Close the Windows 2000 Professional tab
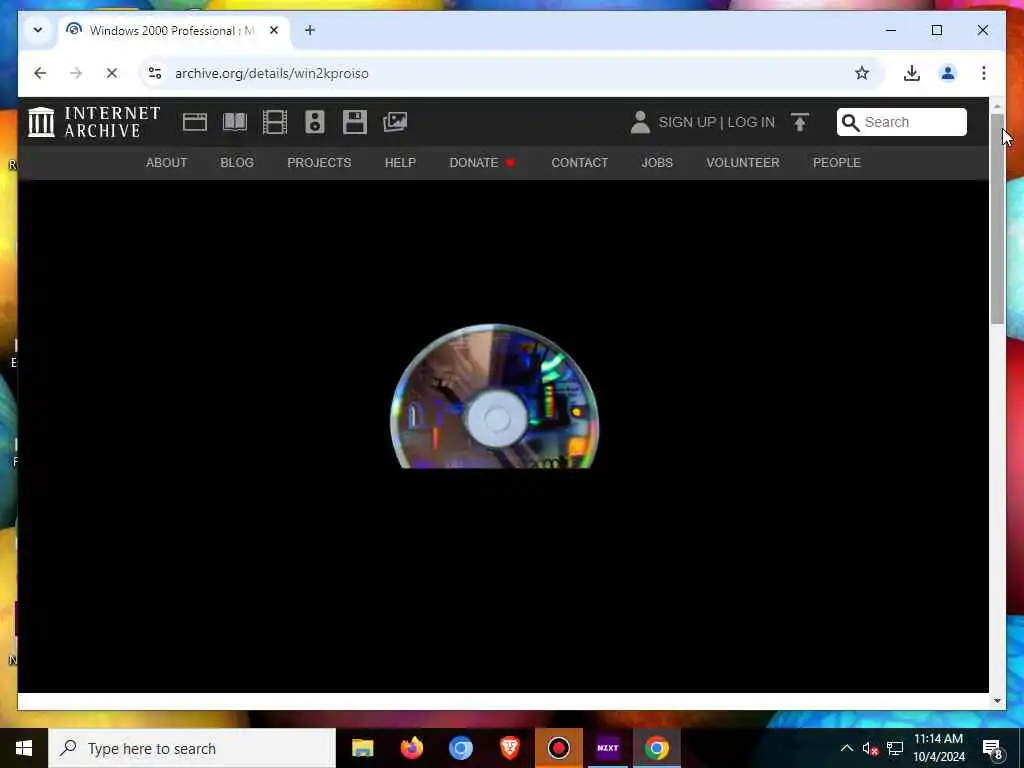Image resolution: width=1024 pixels, height=768 pixels. pos(274,30)
